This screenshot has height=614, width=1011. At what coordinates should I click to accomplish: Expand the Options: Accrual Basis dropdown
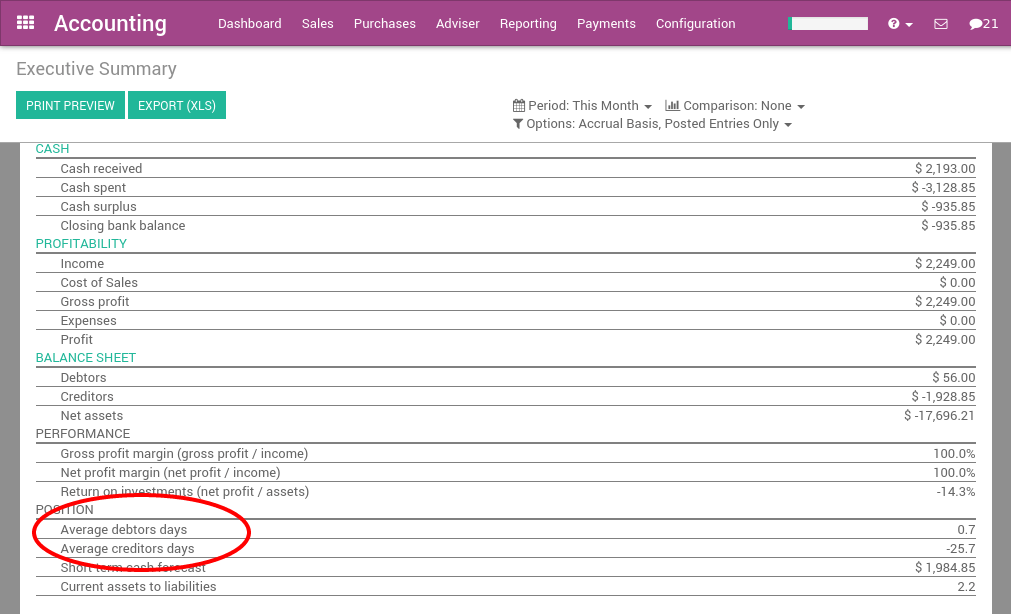(x=650, y=124)
